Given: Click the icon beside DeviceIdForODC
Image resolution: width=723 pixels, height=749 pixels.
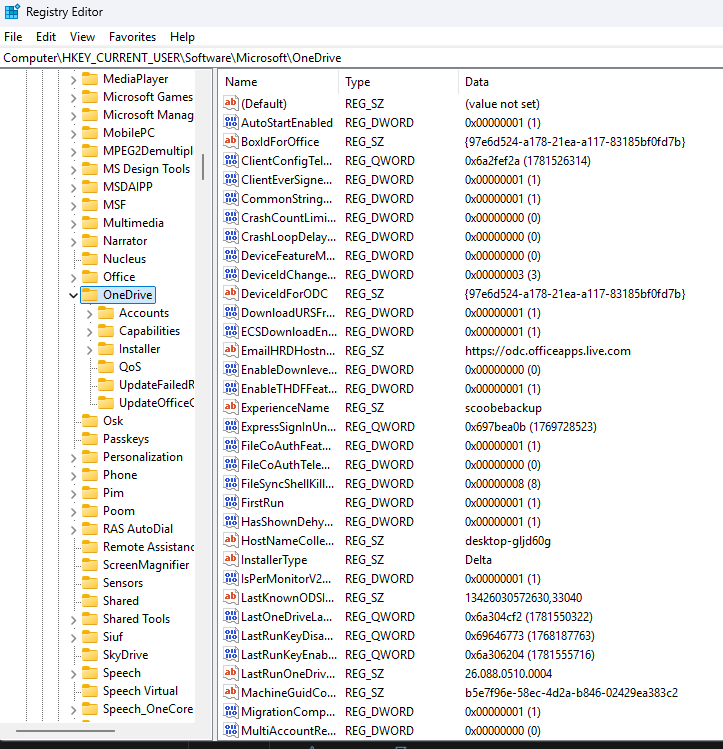Looking at the screenshot, I should pos(231,293).
